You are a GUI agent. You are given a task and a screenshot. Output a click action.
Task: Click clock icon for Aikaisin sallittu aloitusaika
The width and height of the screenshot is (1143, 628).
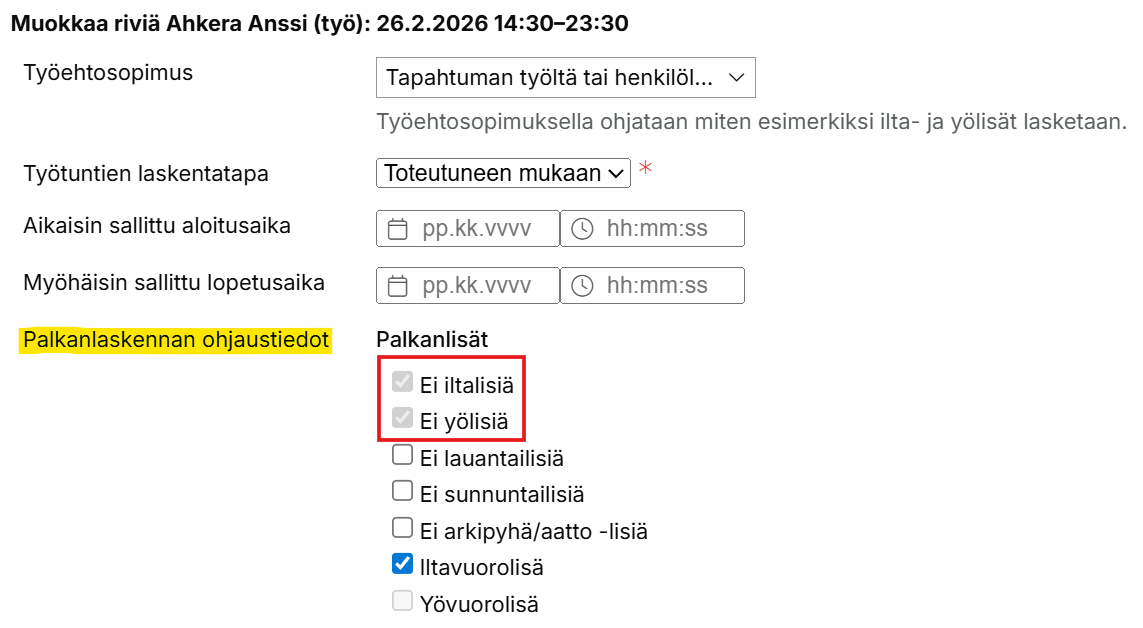(582, 229)
